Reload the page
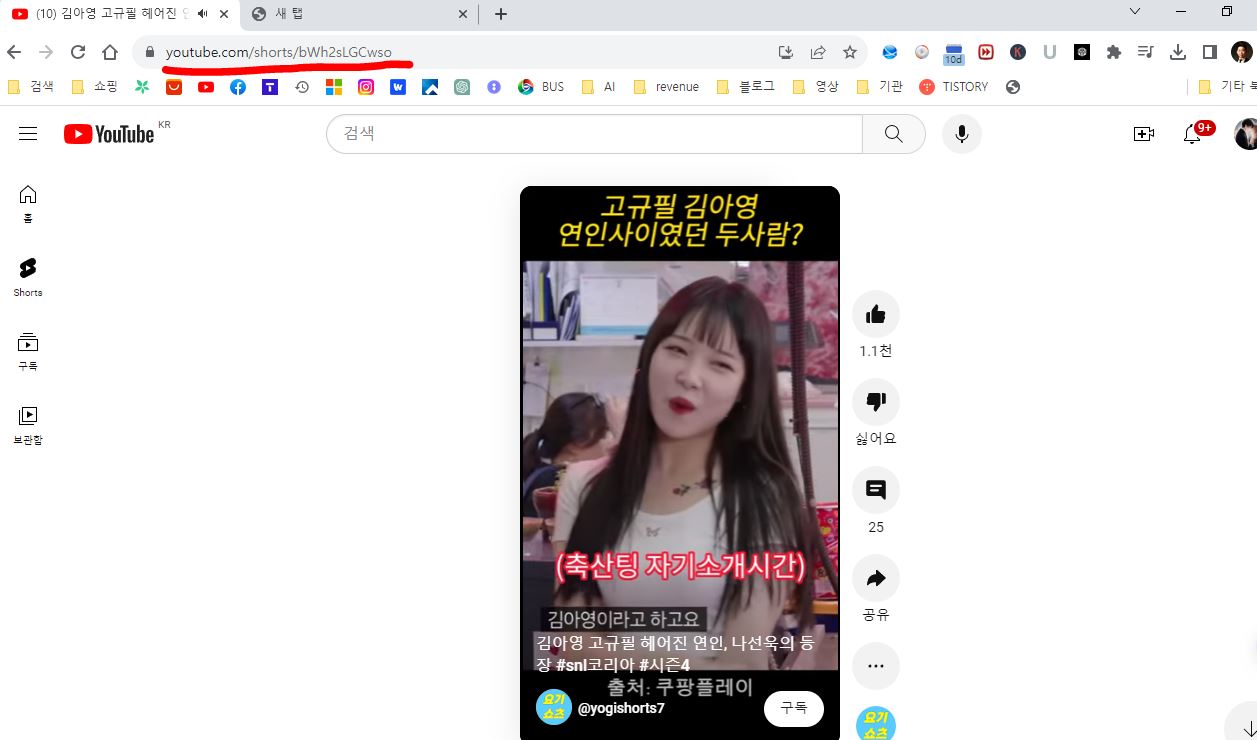Screen dimensions: 1257x740 tap(78, 52)
